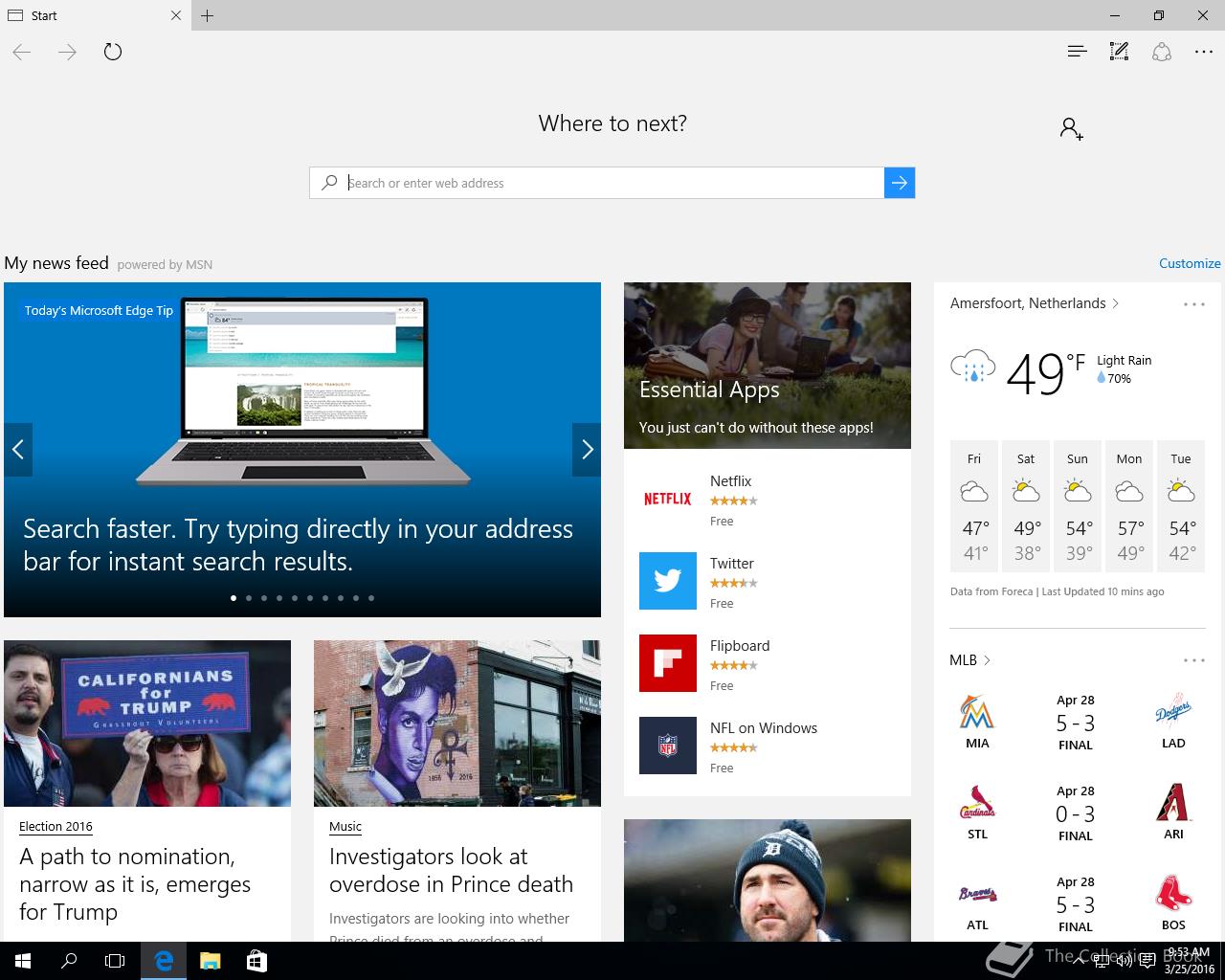Open the Hub (favorites, reading list) icon
This screenshot has width=1225, height=980.
coord(1077,52)
